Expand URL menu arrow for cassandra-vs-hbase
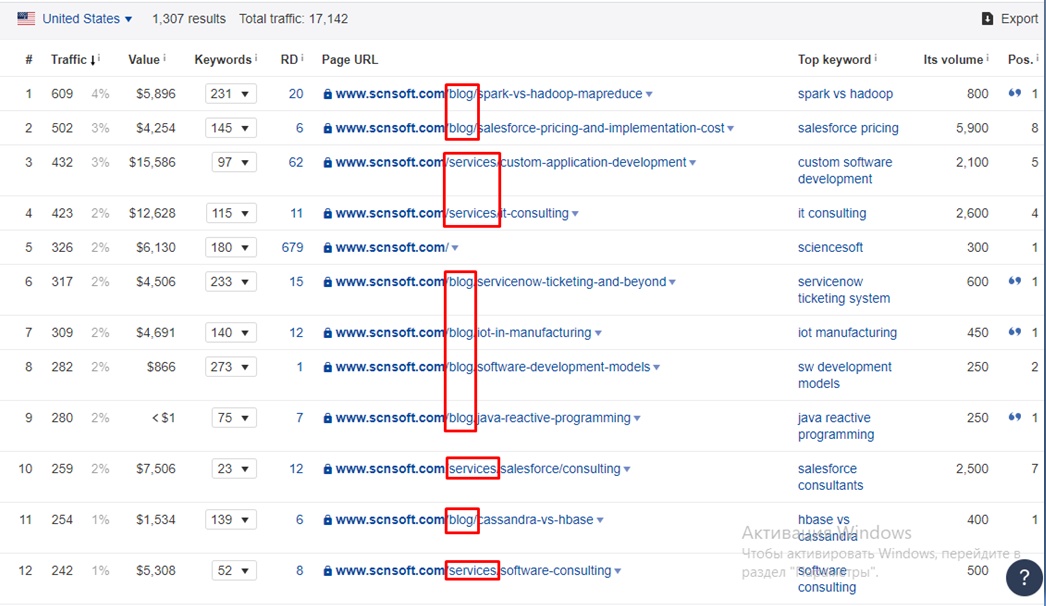 pos(600,521)
